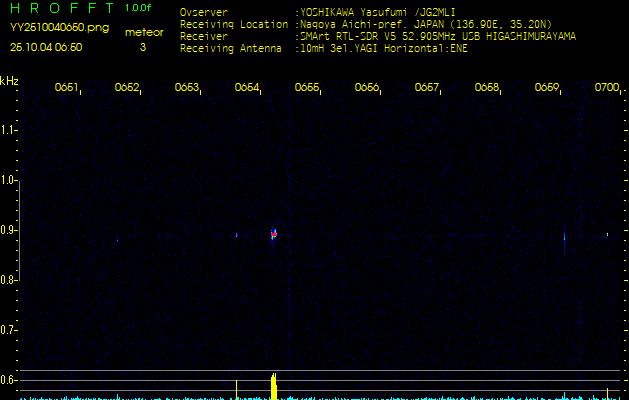Click frequency axis label 1.0

(7, 180)
